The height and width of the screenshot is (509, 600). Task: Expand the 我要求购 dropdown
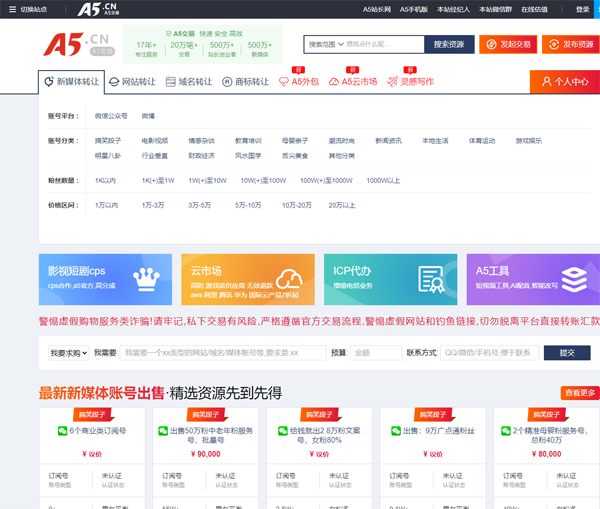pos(69,353)
